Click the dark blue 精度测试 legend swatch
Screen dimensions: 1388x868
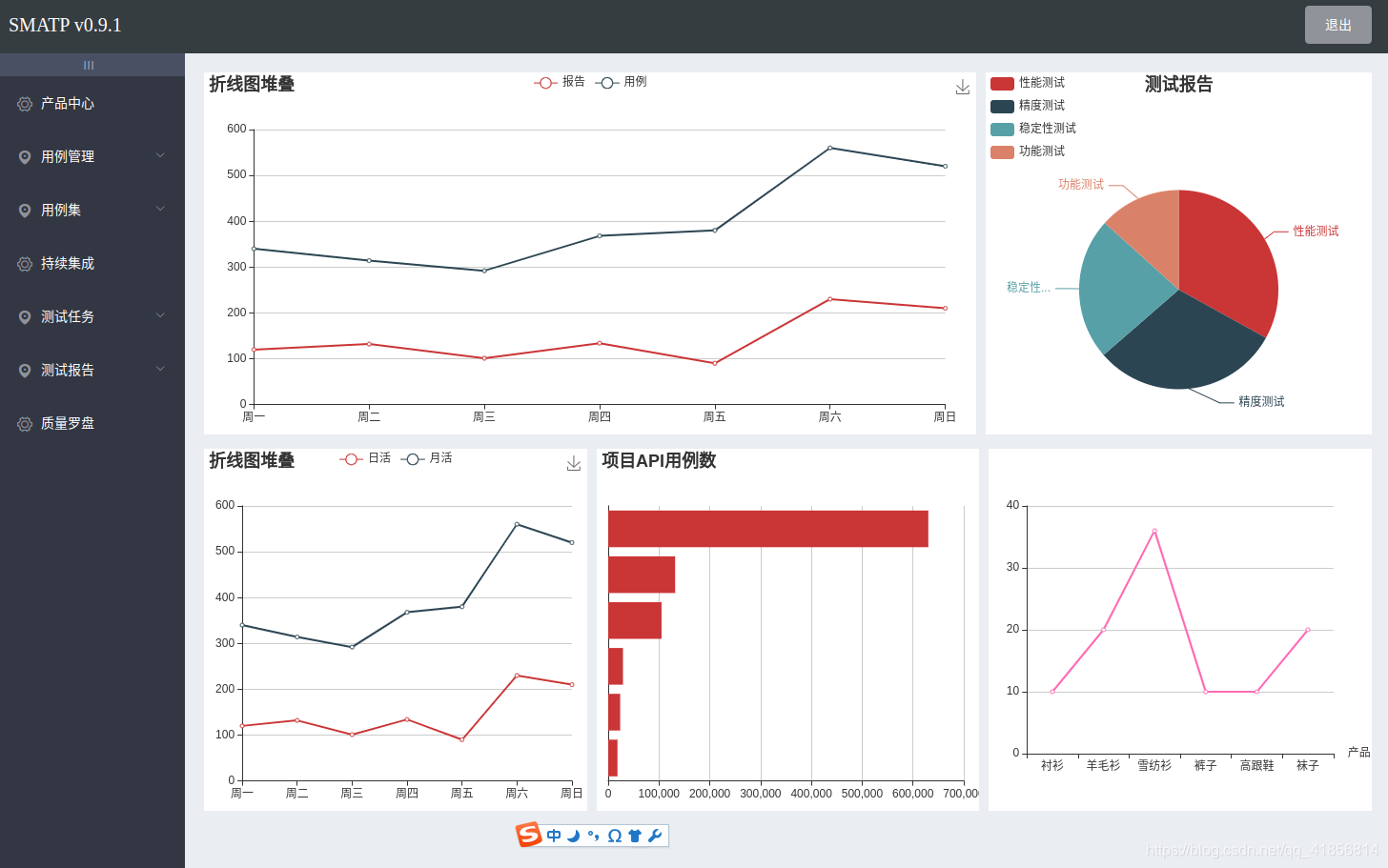[1002, 107]
